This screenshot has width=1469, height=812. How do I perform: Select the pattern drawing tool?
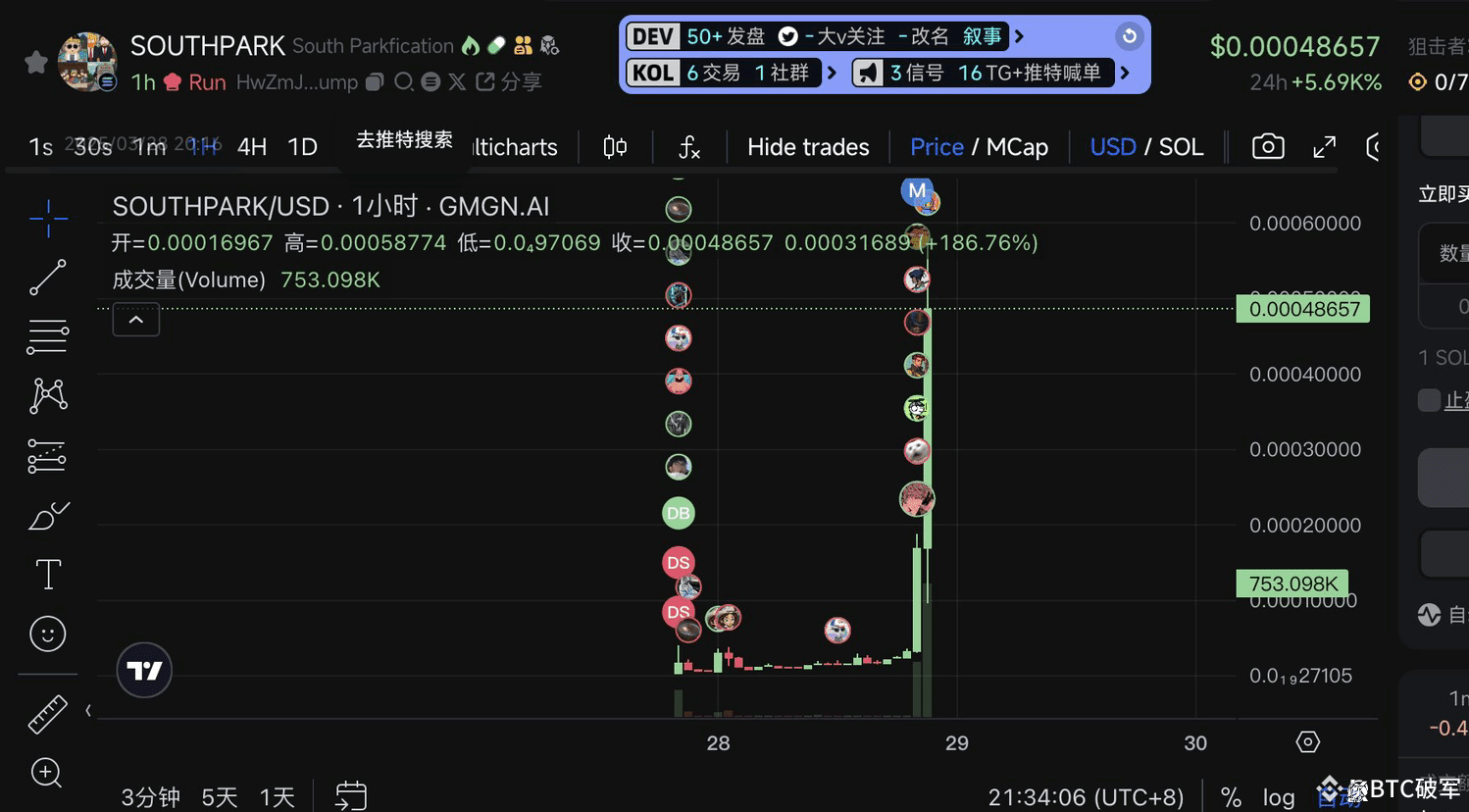pyautogui.click(x=48, y=396)
